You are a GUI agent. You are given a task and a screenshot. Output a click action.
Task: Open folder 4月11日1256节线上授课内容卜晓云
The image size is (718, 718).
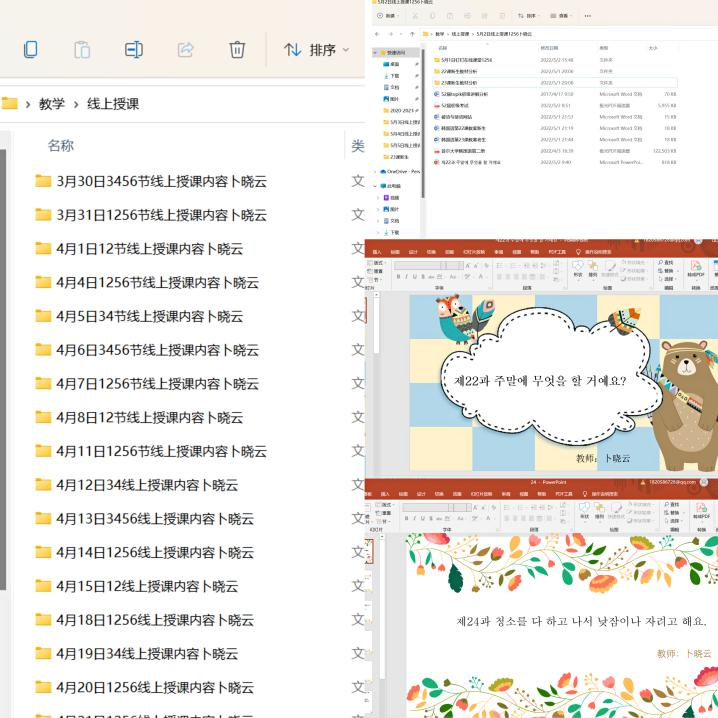point(161,451)
